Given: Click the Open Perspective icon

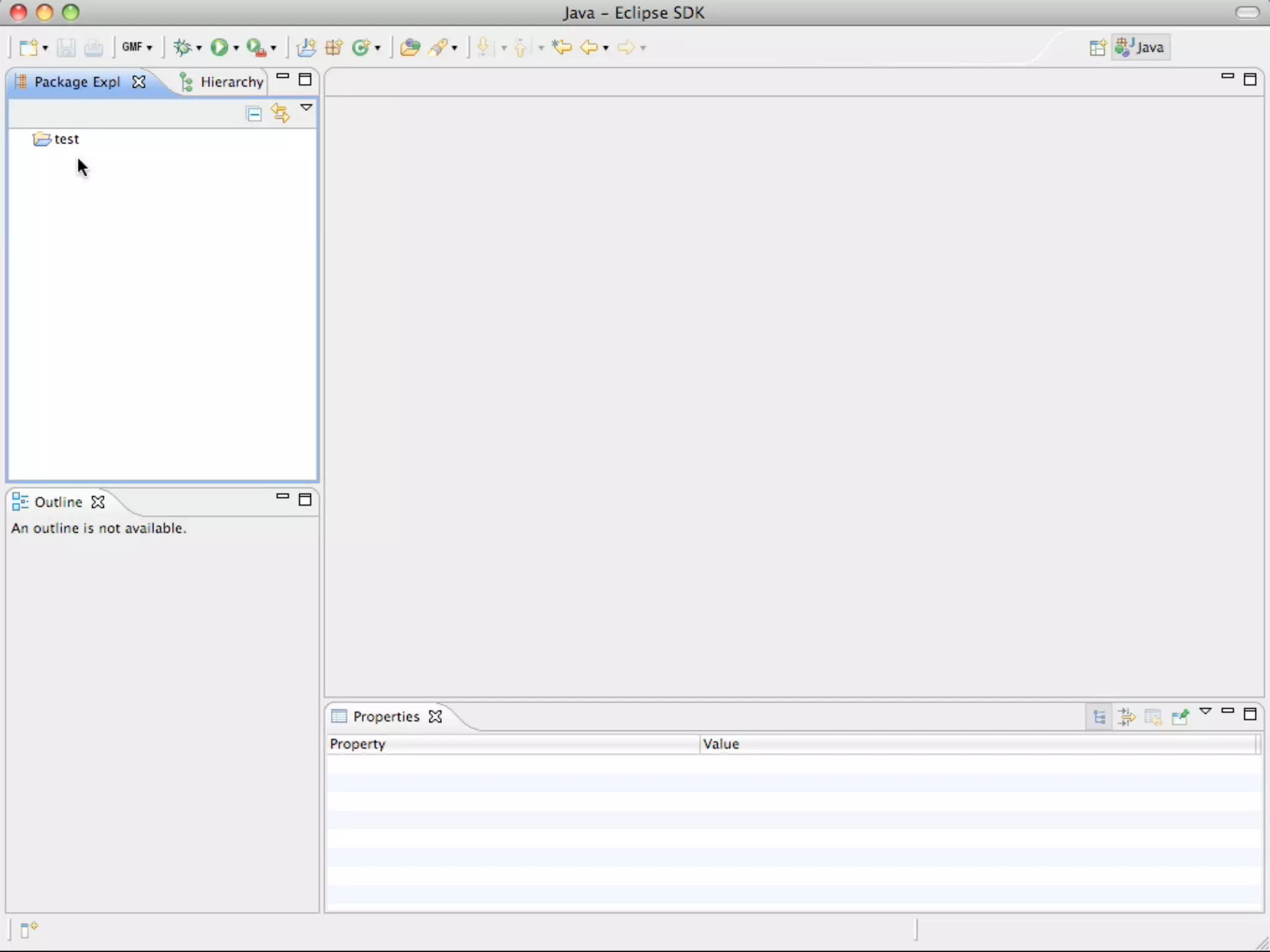Looking at the screenshot, I should tap(1097, 48).
